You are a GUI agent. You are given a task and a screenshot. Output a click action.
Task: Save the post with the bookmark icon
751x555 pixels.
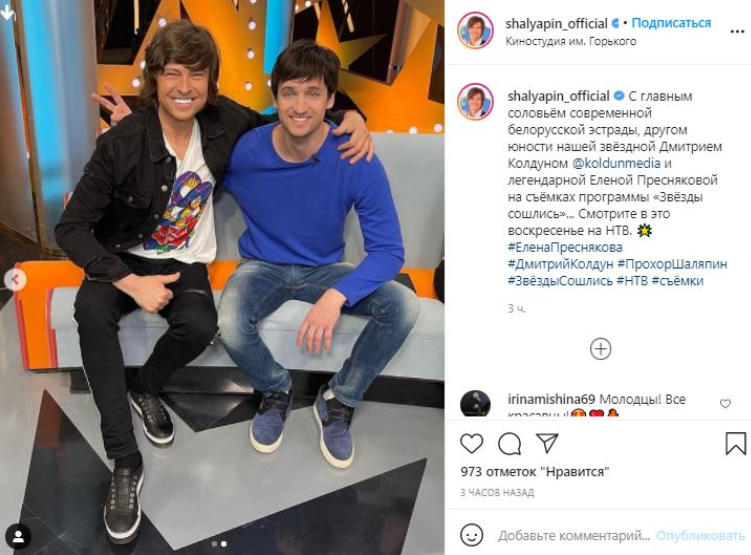(x=736, y=443)
